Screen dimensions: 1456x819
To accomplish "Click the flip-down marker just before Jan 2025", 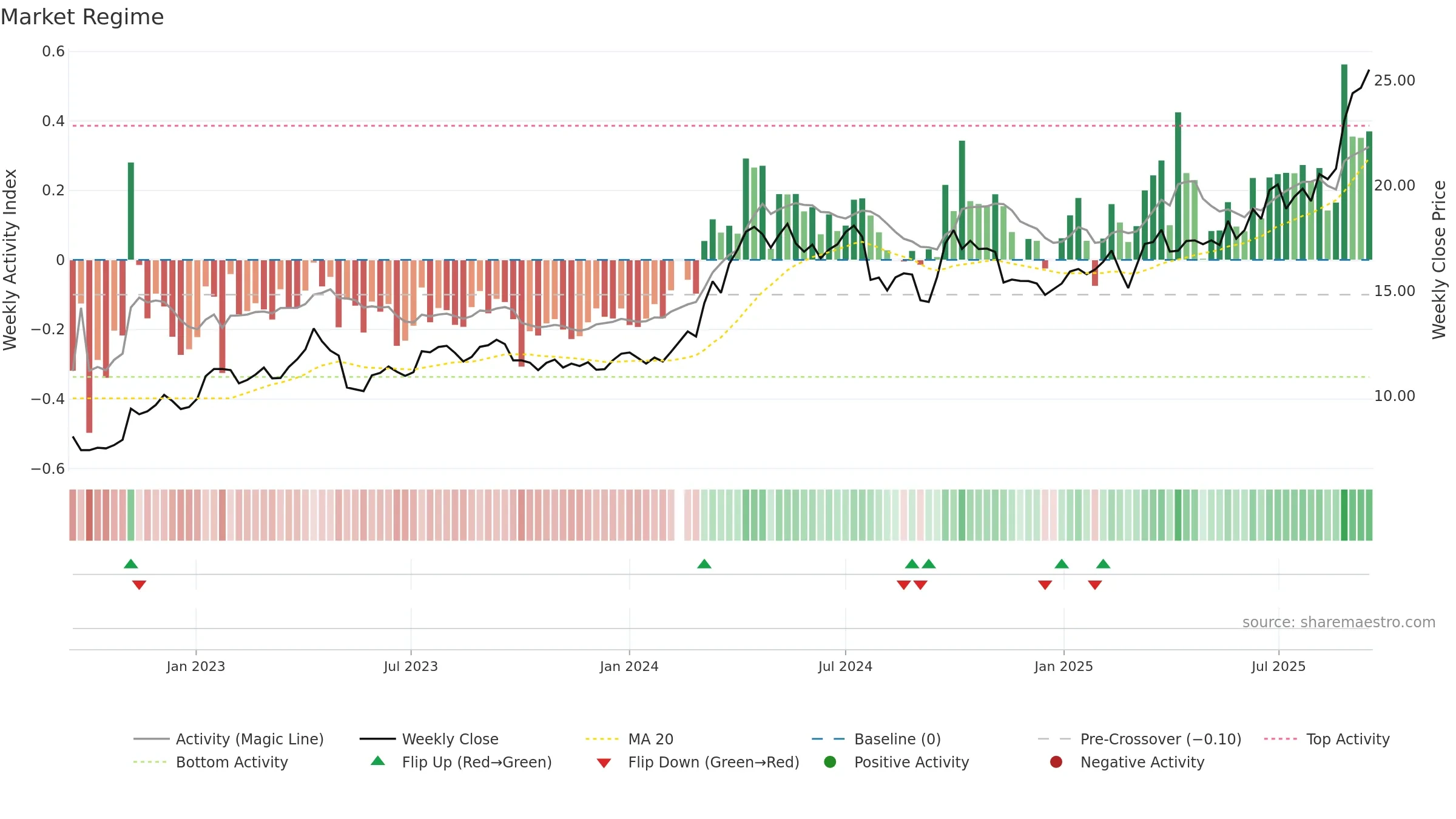I will tap(1045, 585).
